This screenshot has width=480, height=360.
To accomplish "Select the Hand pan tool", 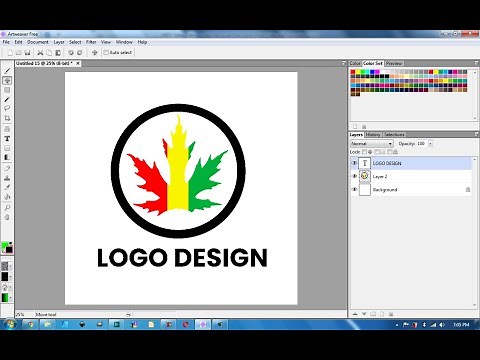I will click(x=7, y=217).
